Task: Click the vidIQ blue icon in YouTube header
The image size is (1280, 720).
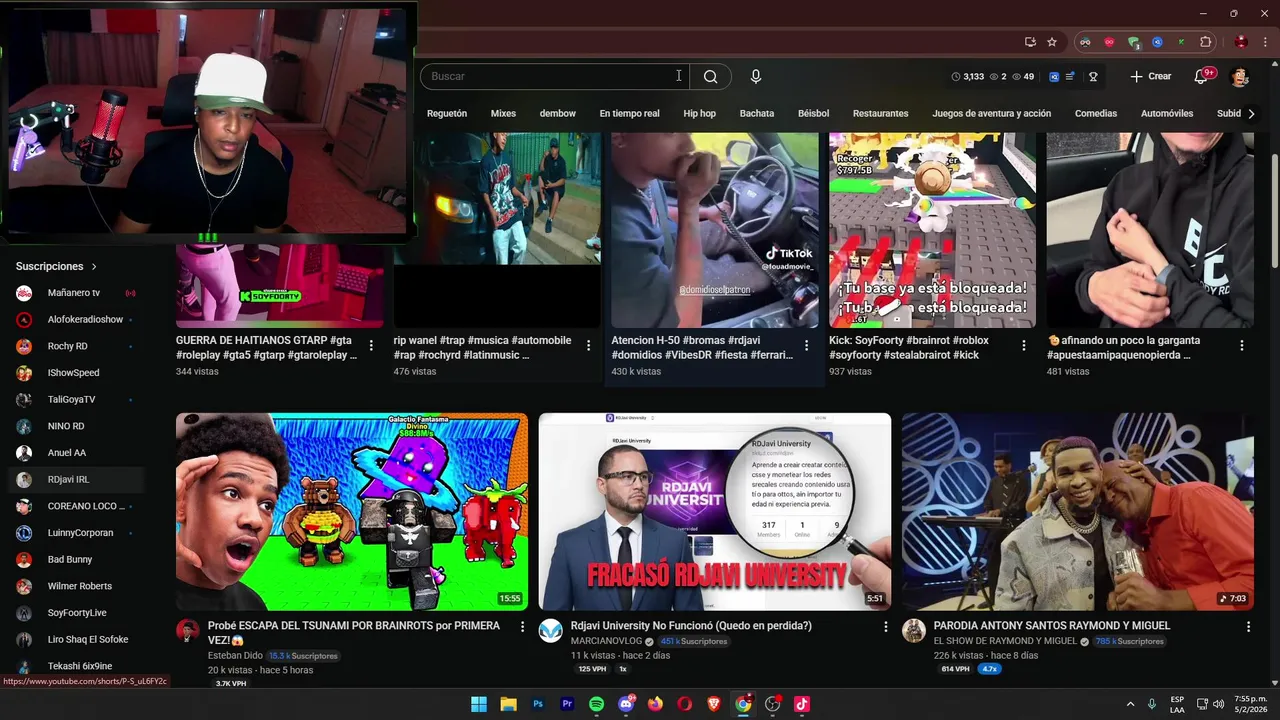Action: point(1054,76)
